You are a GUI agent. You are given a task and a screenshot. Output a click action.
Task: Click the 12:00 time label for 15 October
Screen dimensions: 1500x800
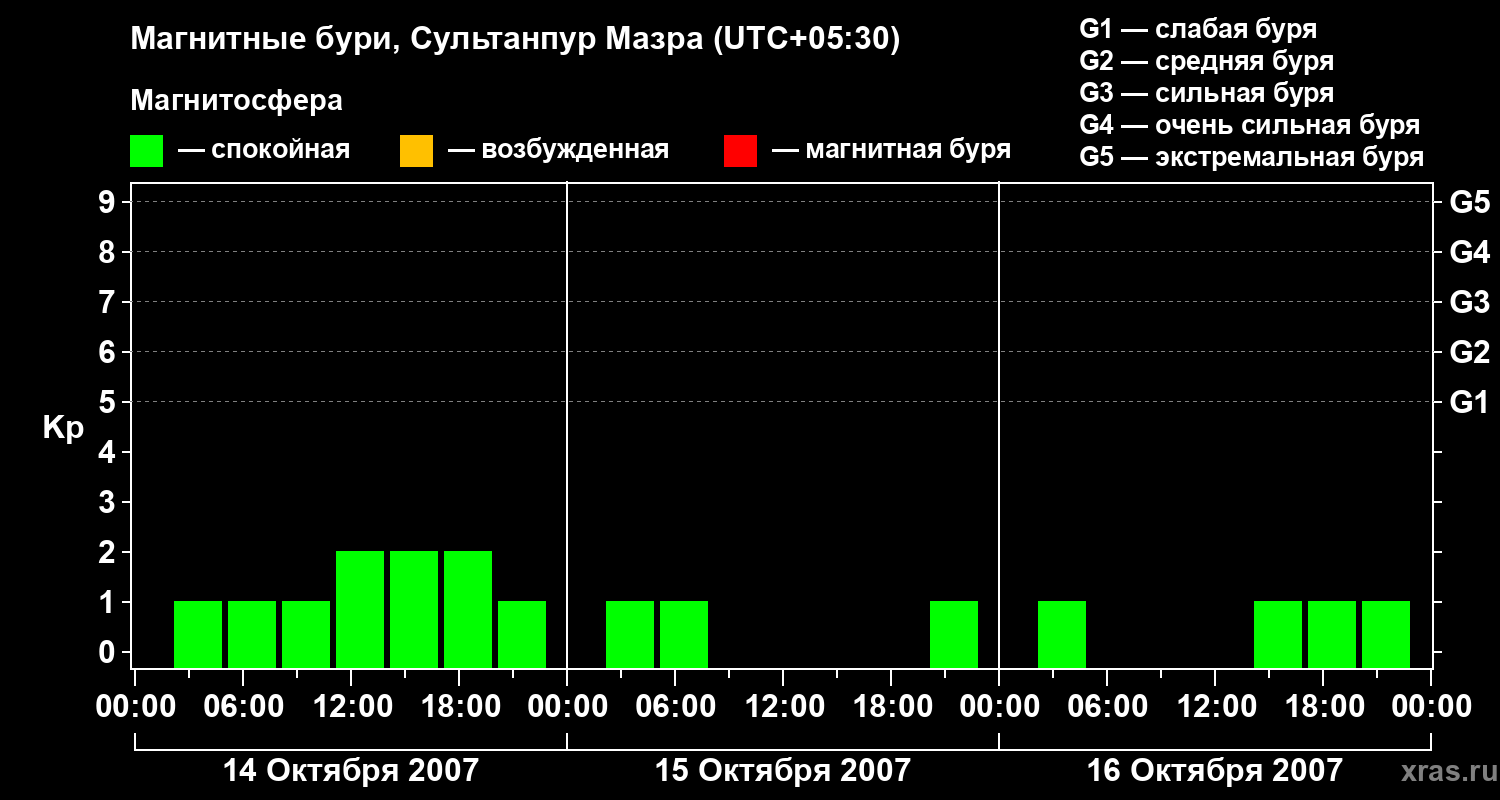[783, 707]
